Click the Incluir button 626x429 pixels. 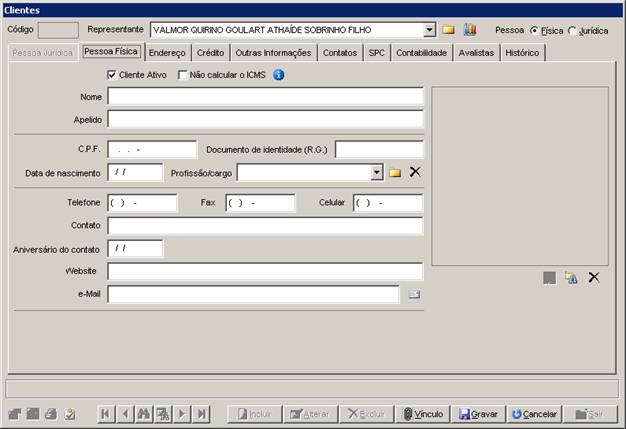pos(255,414)
